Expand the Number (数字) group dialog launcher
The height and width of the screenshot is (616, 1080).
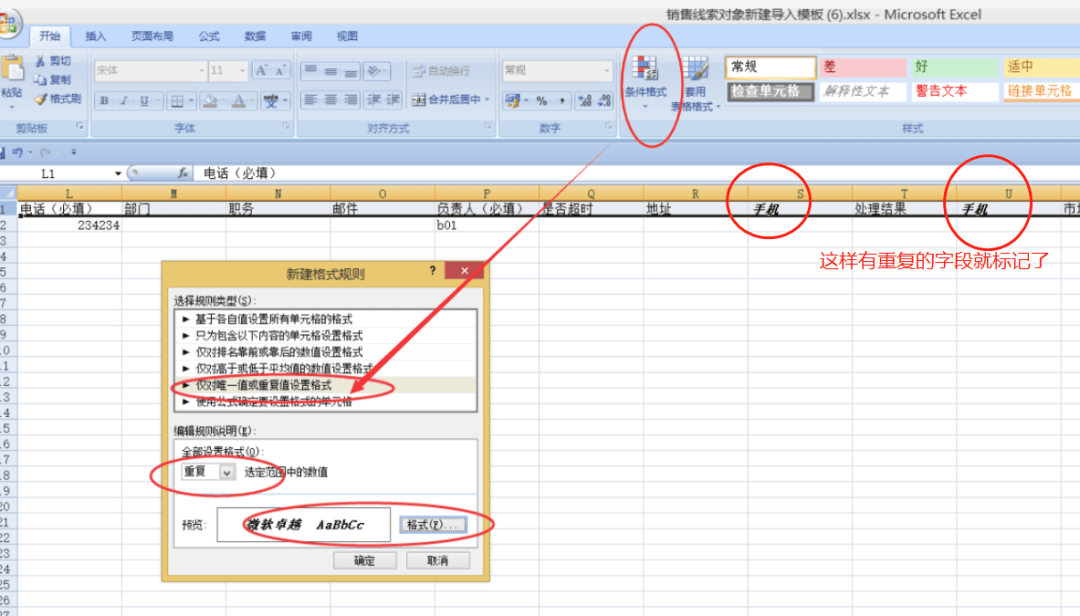[609, 127]
